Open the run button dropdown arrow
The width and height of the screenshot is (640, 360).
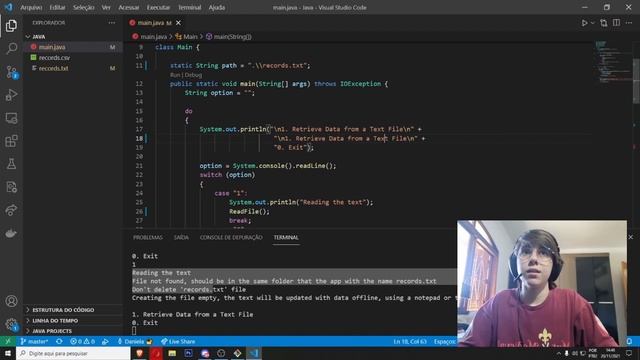coord(593,23)
